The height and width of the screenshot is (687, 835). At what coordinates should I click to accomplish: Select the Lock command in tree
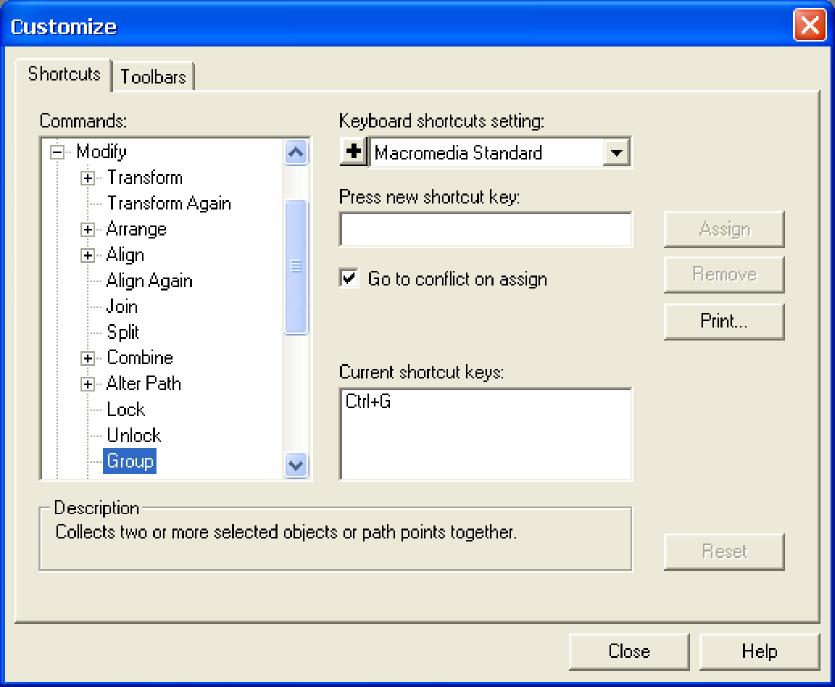[x=125, y=410]
